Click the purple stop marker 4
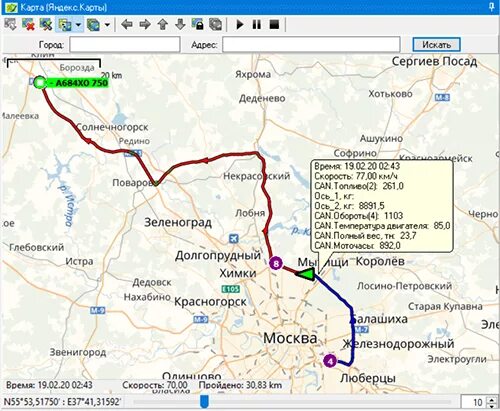Screen dimensions: 500x411 (x=330, y=361)
